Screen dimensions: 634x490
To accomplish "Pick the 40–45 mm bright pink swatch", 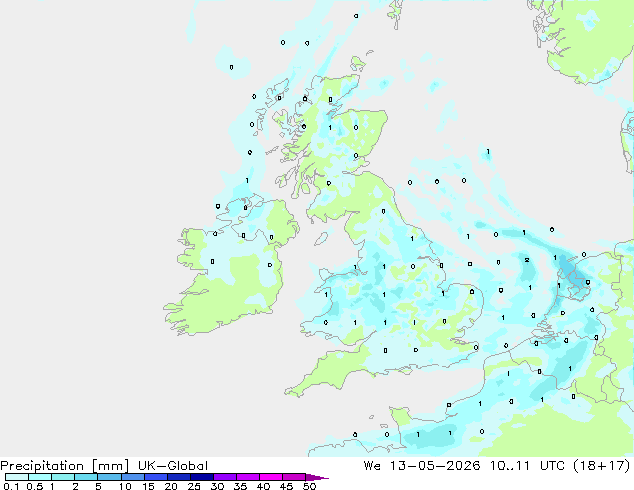I will coord(271,477).
